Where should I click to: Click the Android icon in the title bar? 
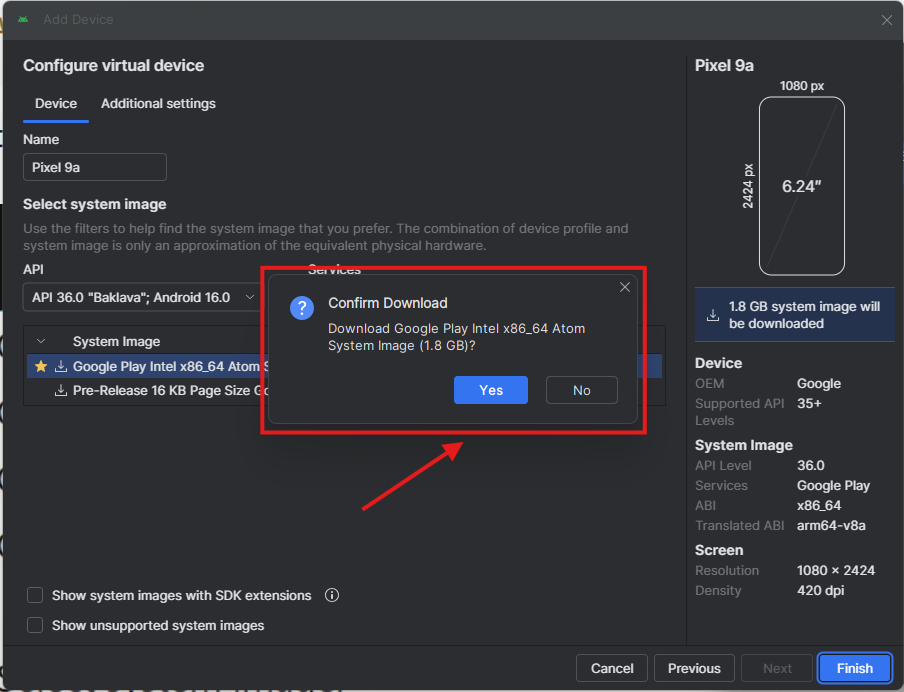coord(23,20)
